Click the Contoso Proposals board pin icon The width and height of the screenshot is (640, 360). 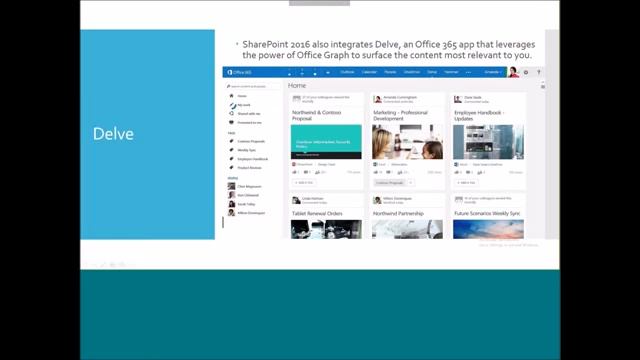point(231,141)
